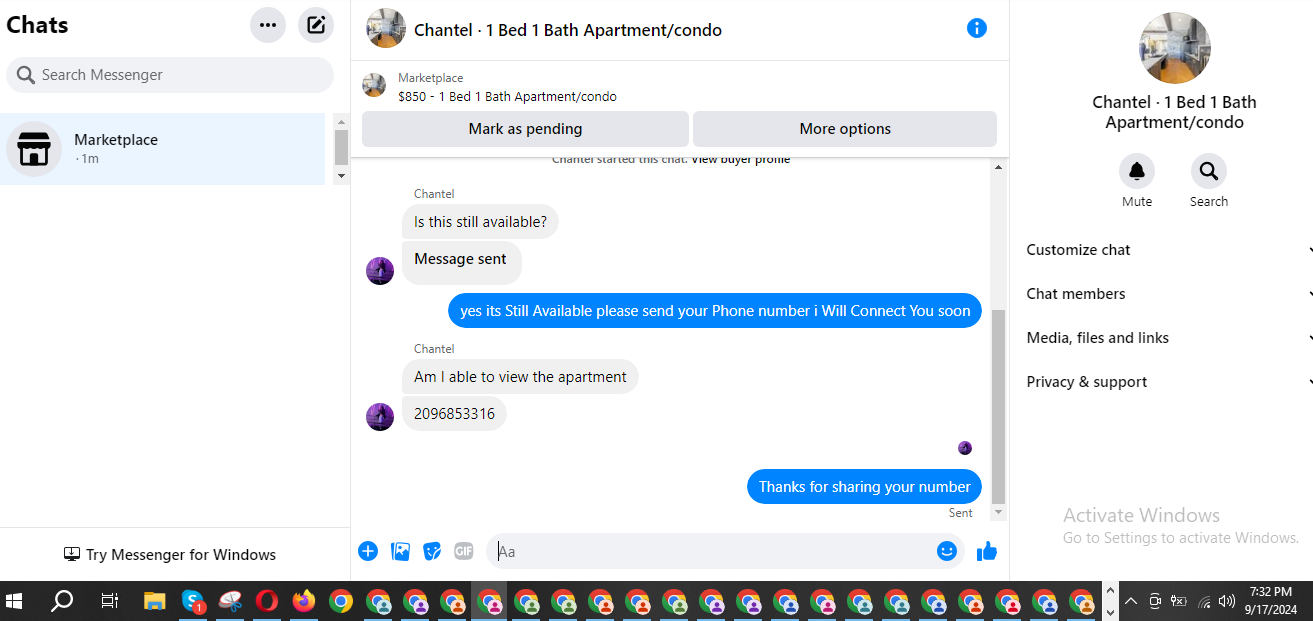Start a new message with compose icon
Image resolution: width=1313 pixels, height=621 pixels.
[316, 25]
